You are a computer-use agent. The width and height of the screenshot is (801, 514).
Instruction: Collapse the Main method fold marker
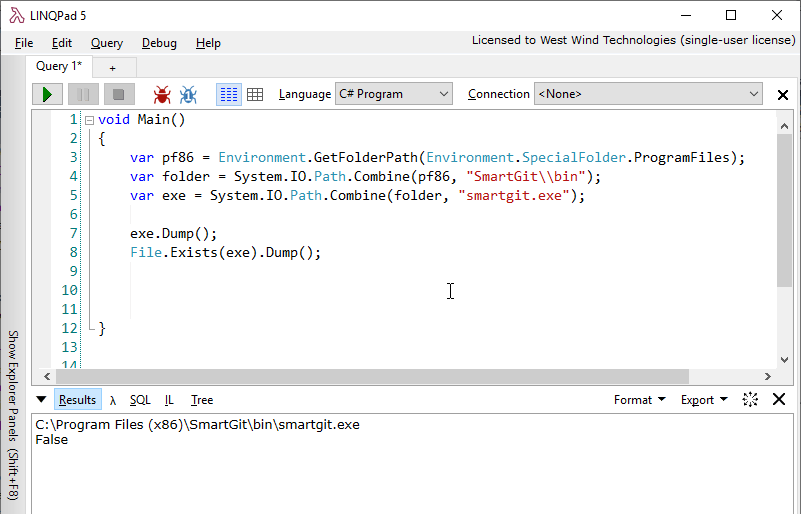89,121
